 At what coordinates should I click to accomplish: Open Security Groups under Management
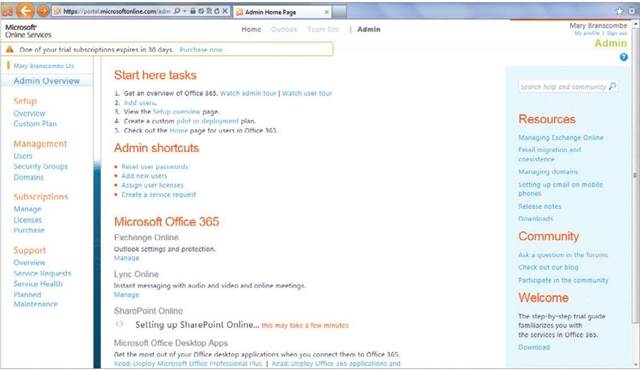coord(40,166)
